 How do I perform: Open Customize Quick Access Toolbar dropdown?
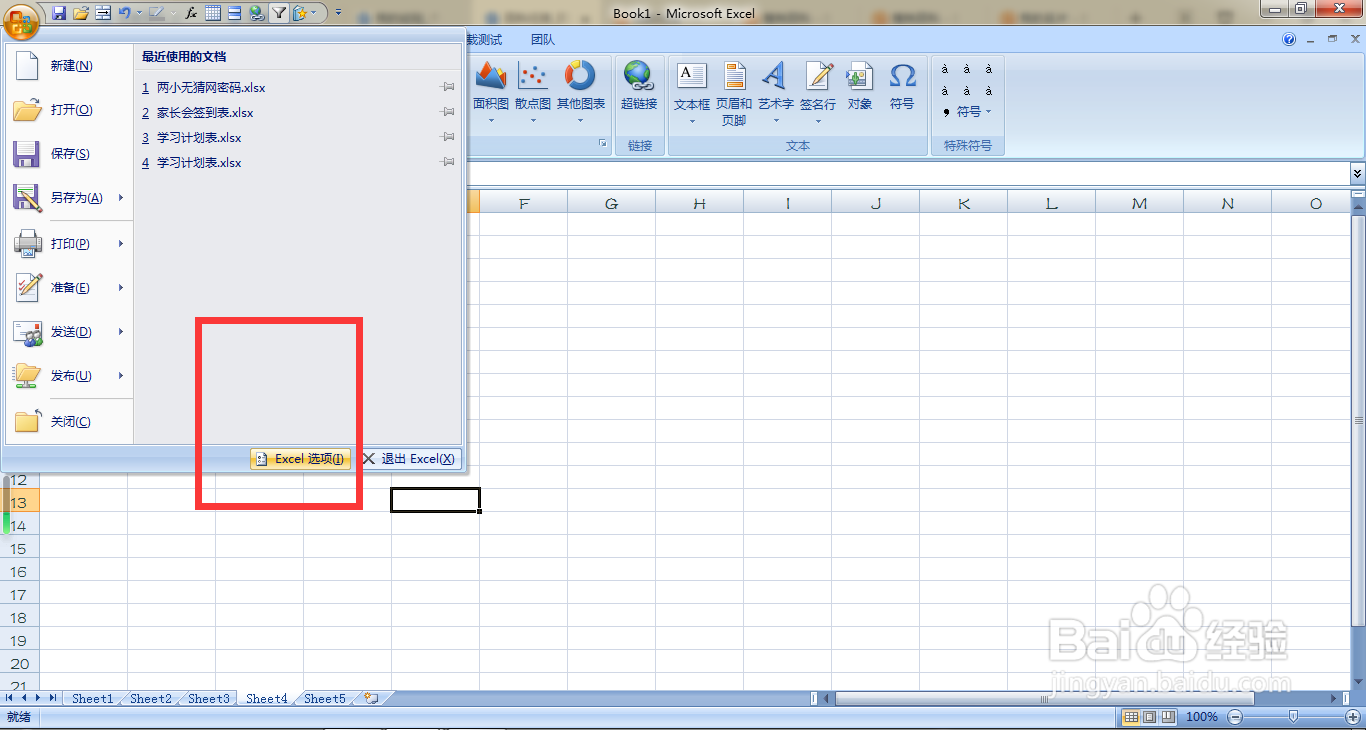coord(338,13)
